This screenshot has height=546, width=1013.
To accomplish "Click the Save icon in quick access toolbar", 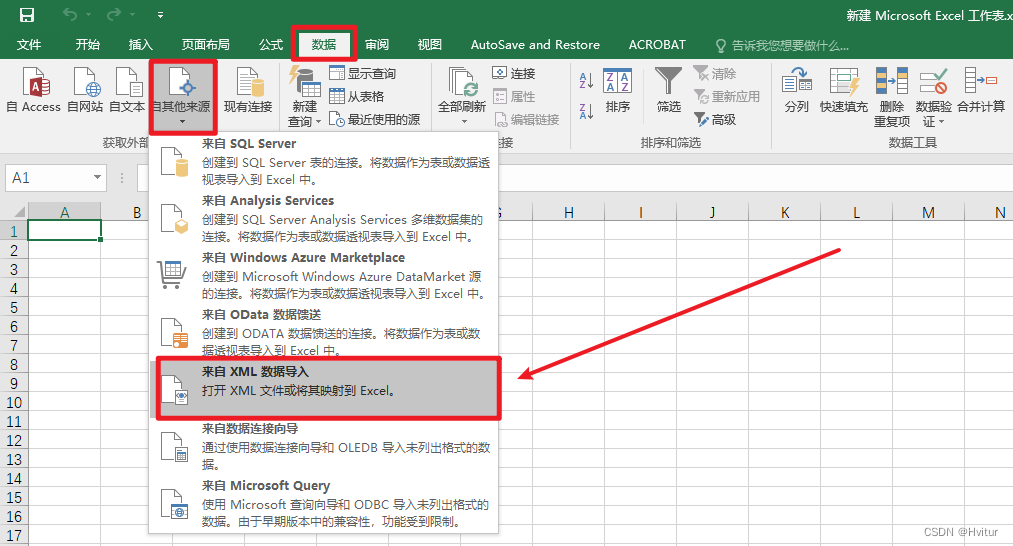I will 26,14.
